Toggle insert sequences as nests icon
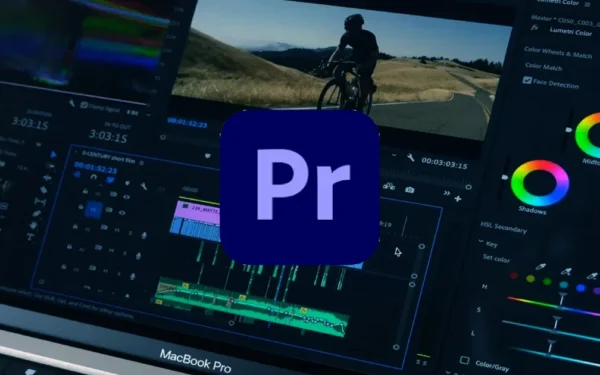The width and height of the screenshot is (600, 375). point(77,174)
